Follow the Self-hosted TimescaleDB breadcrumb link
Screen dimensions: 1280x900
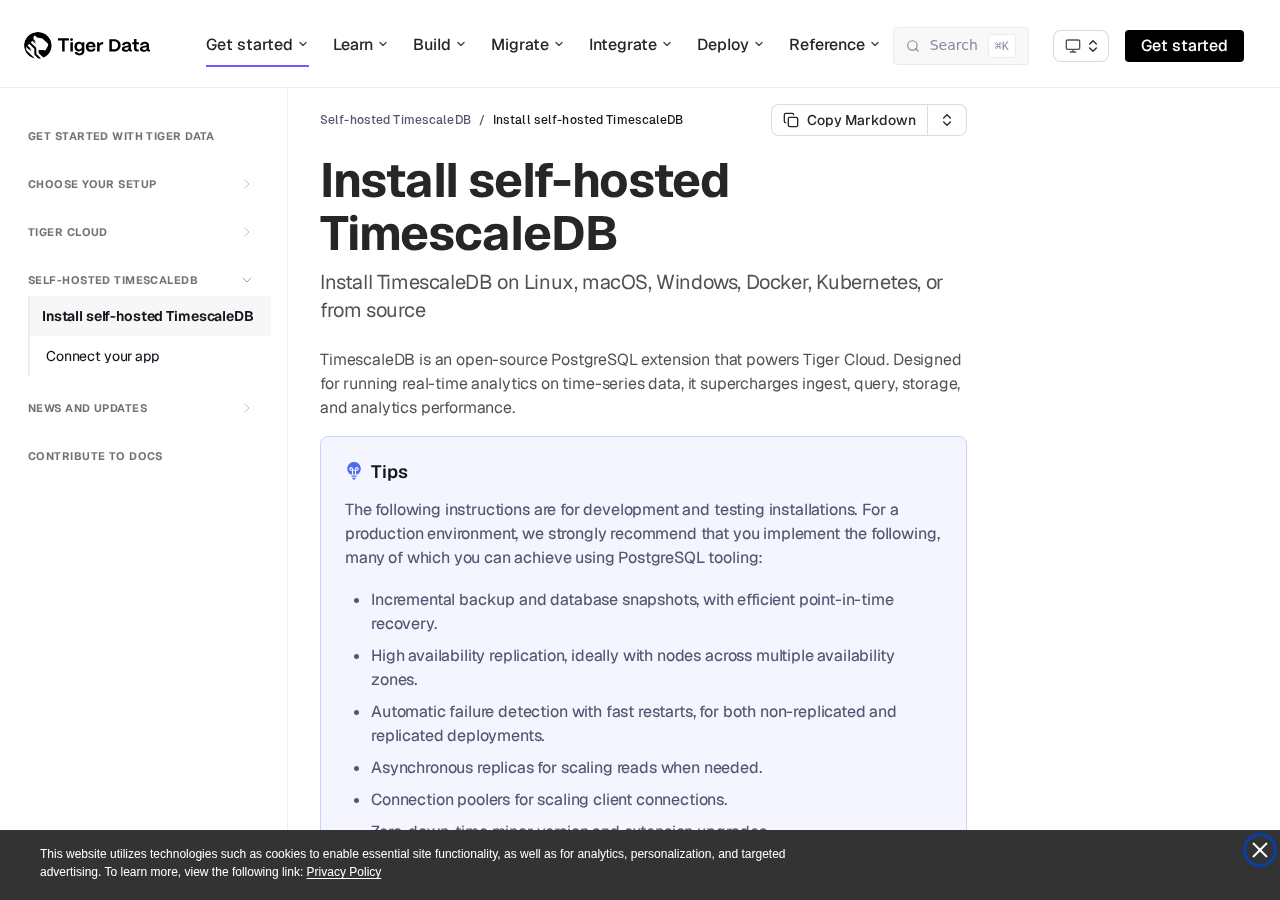[x=395, y=120]
